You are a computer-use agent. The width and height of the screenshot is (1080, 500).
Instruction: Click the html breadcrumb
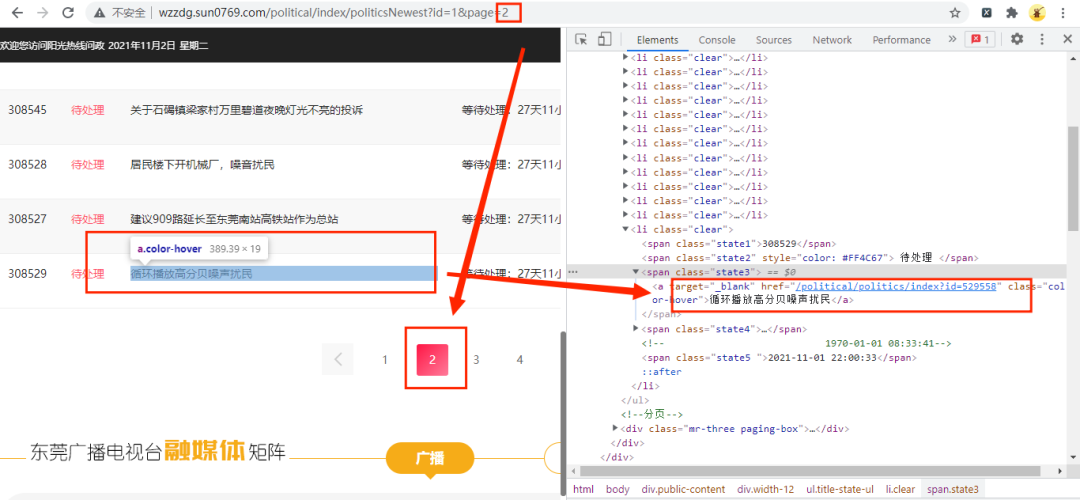click(x=583, y=489)
